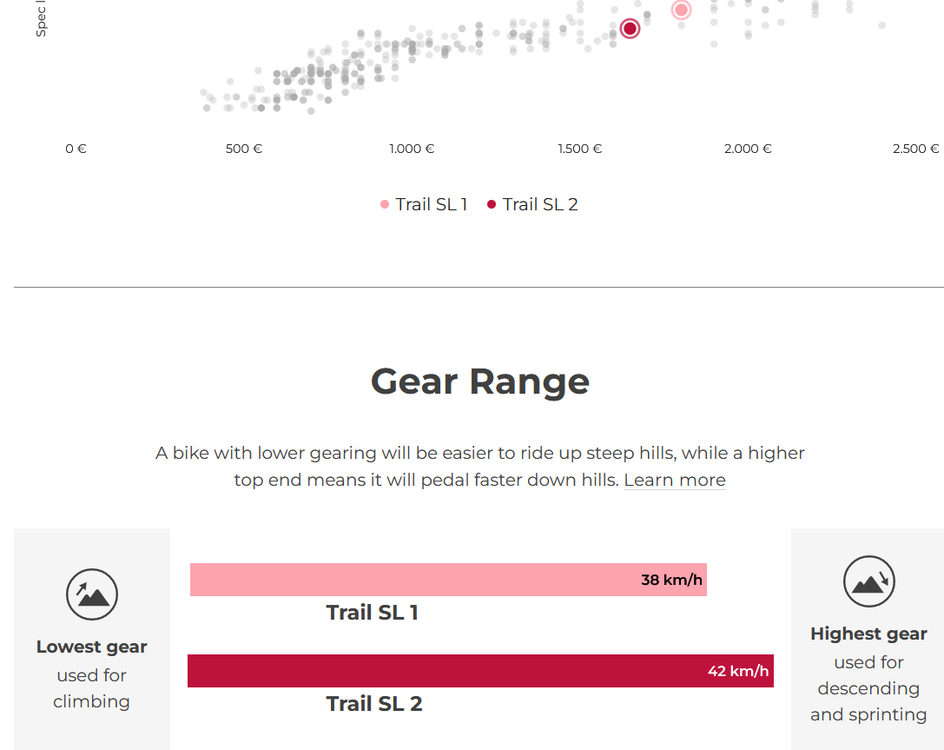Click the Trail SL 1 bar caption
944x750 pixels.
(x=372, y=613)
